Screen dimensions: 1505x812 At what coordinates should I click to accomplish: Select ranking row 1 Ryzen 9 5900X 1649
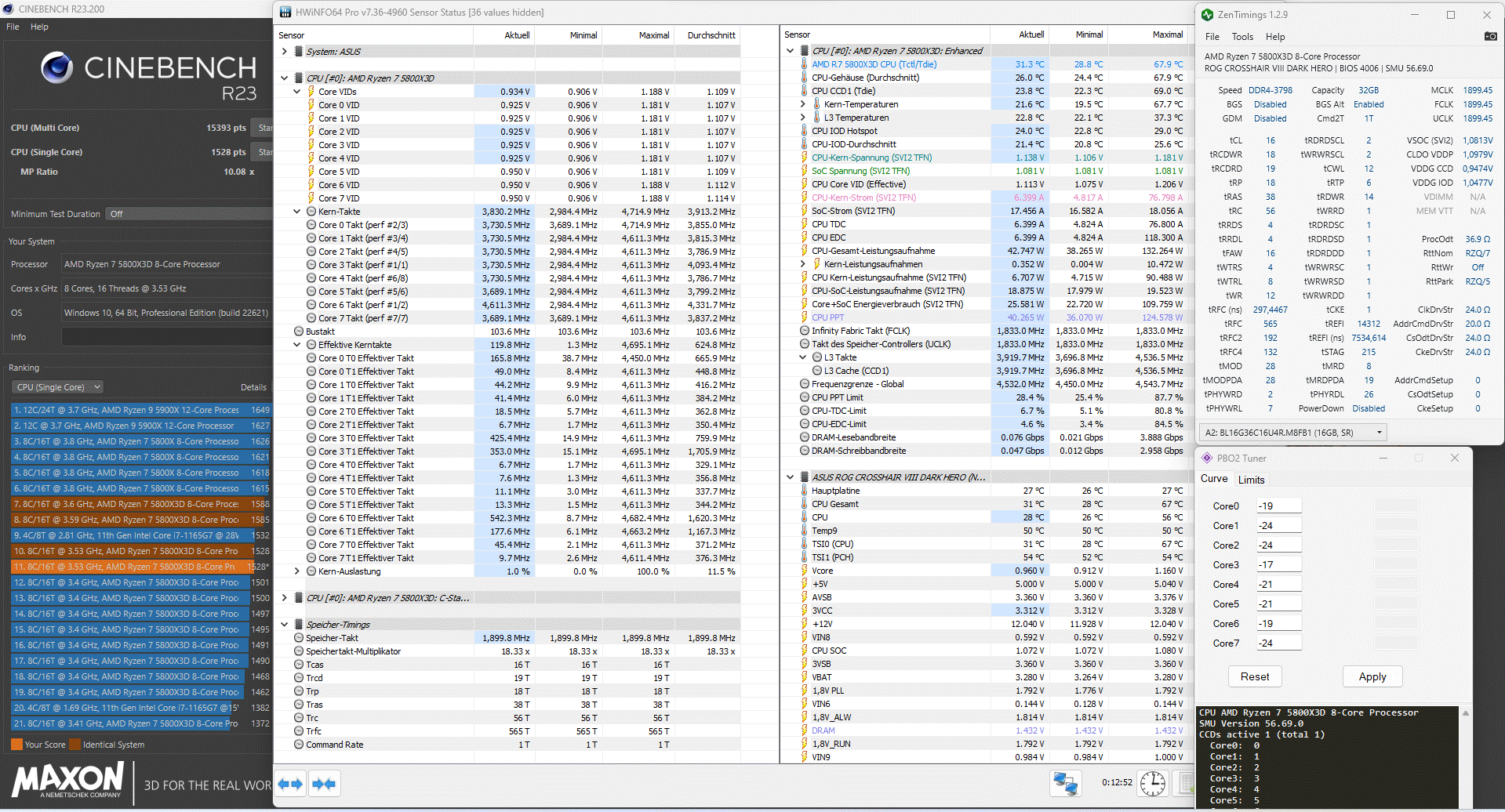click(x=141, y=410)
